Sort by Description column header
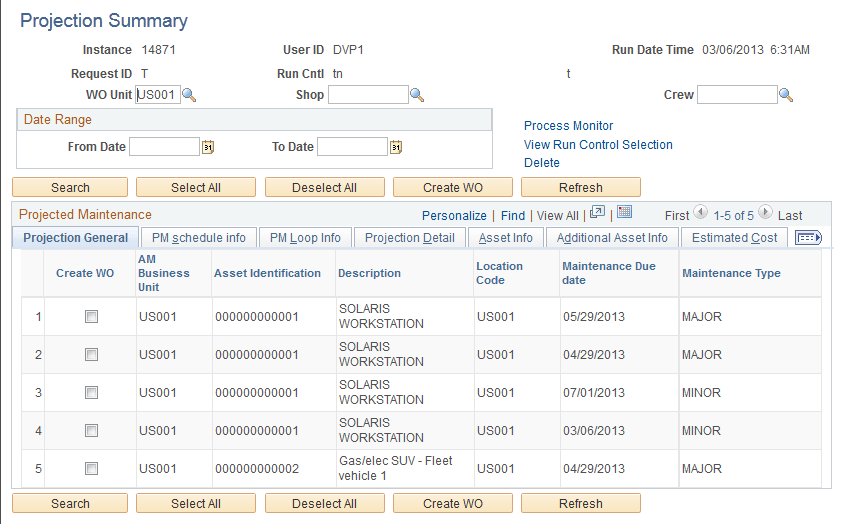 point(369,273)
